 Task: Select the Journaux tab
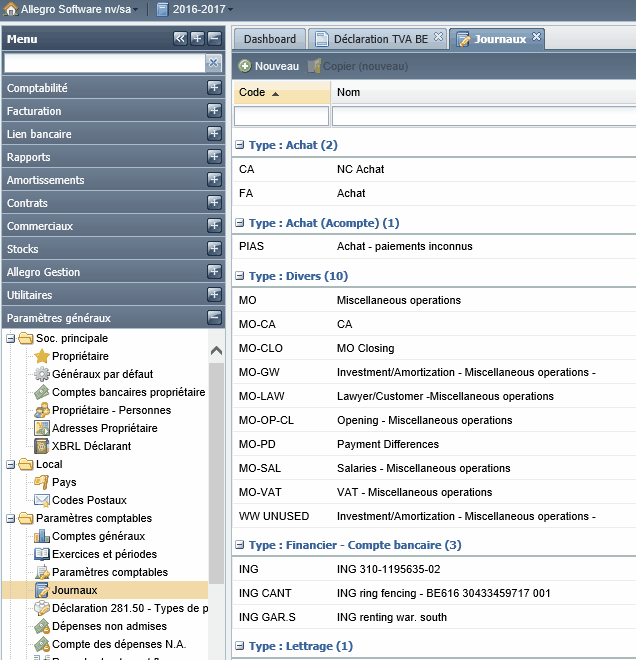497,39
